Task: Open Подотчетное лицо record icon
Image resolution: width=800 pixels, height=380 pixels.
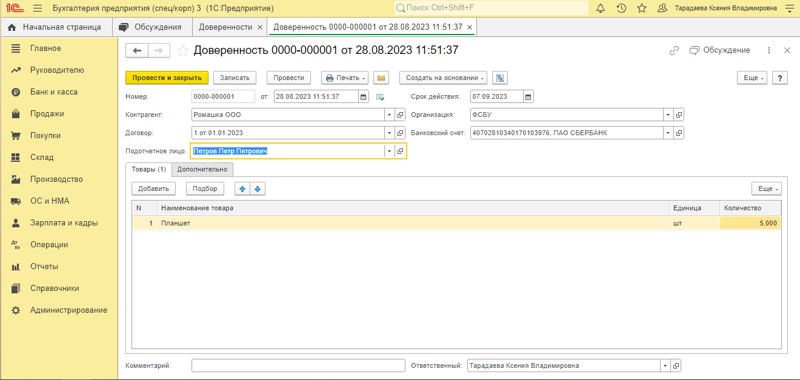Action: point(401,151)
